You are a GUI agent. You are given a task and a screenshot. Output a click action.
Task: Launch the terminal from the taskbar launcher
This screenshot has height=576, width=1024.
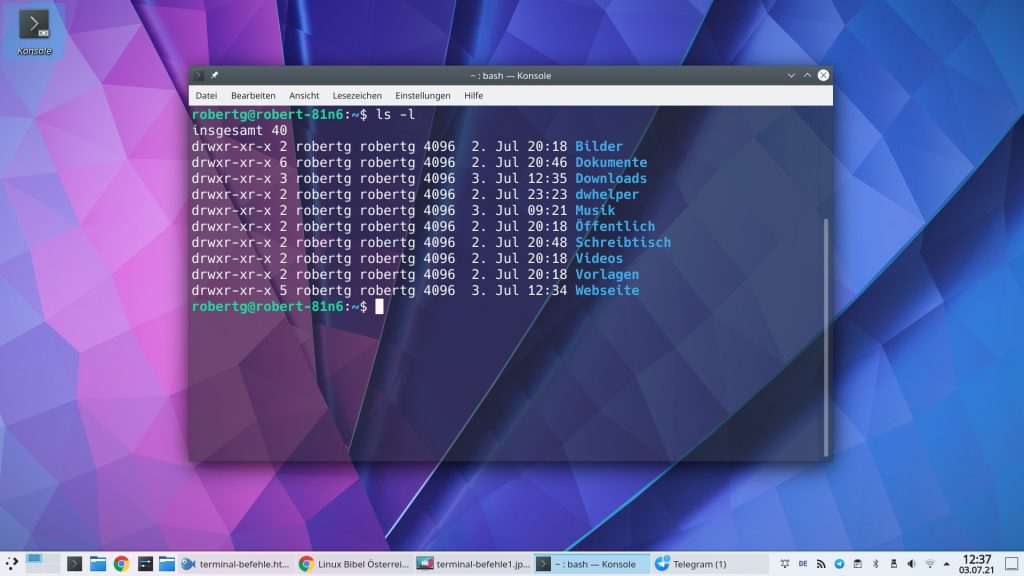pyautogui.click(x=74, y=564)
